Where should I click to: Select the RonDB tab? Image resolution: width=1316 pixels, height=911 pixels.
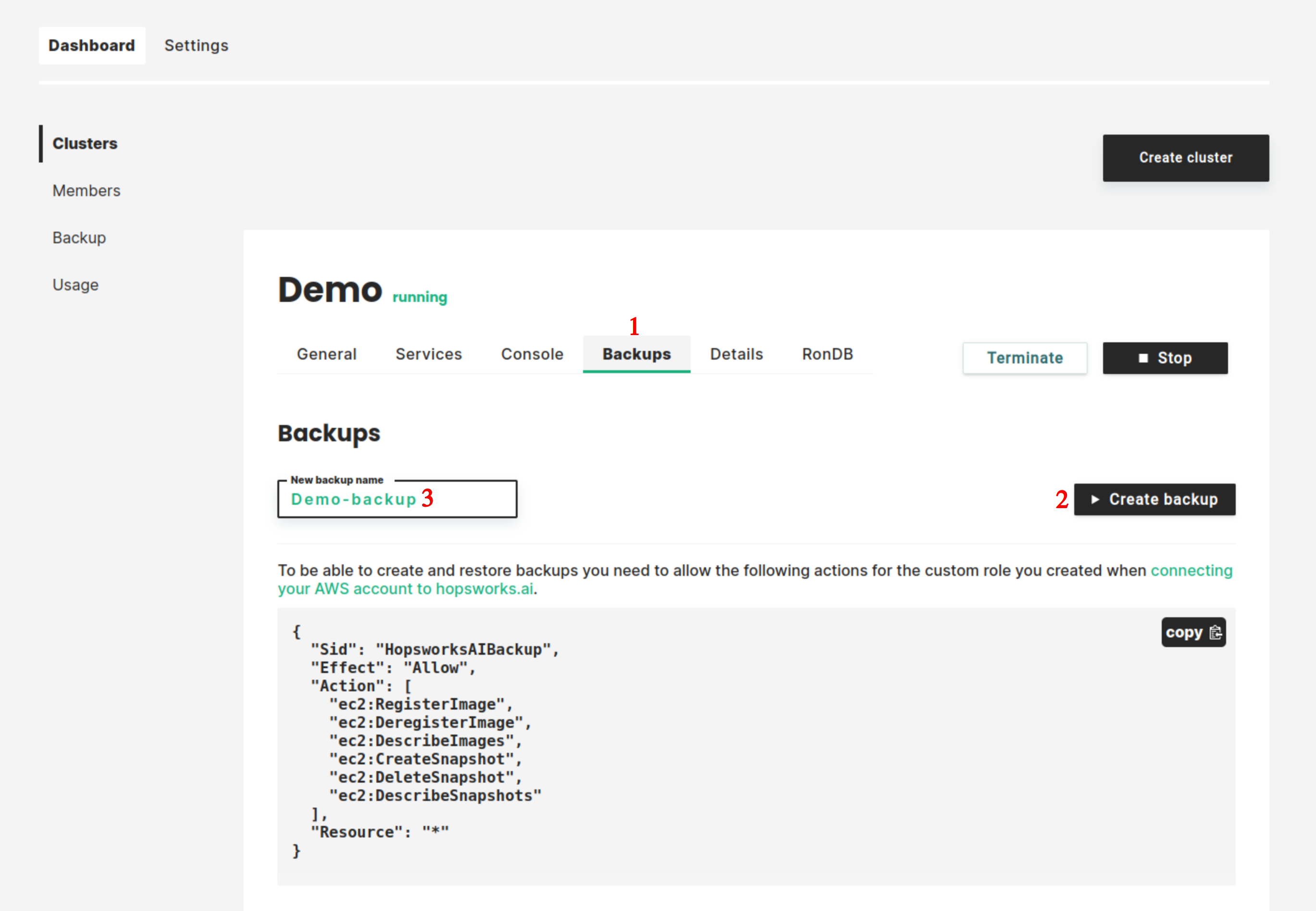[830, 355]
